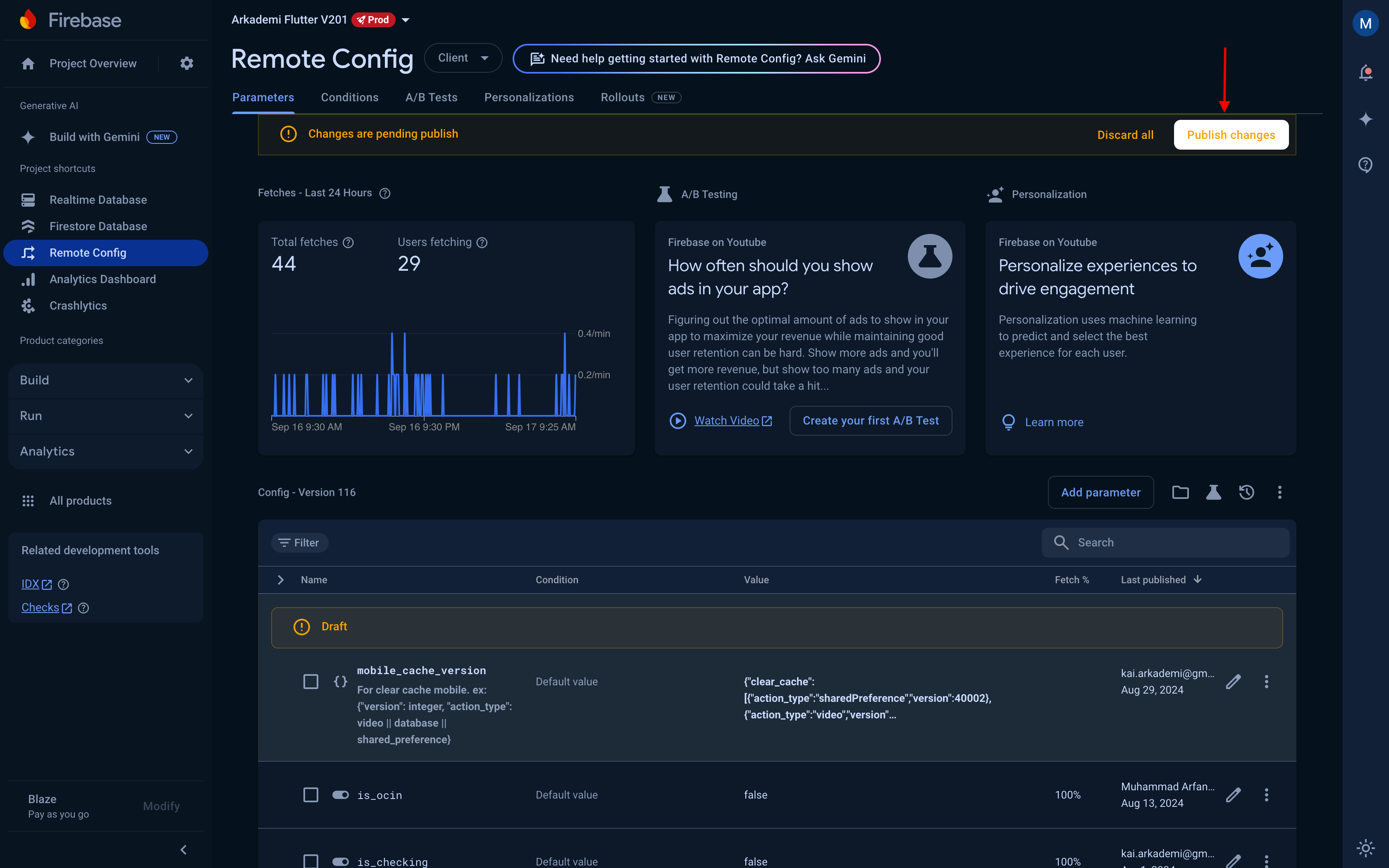1389x868 pixels.
Task: Open notifications bell on the right sidebar
Action: 1365,72
